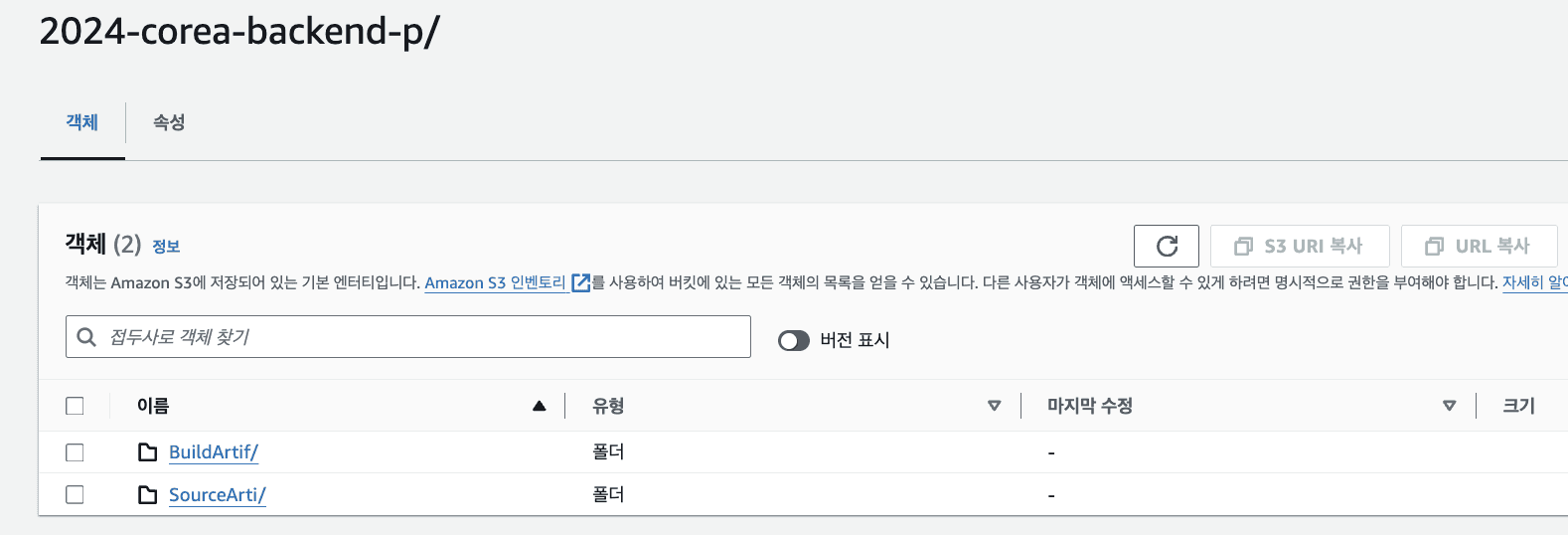1568x535 pixels.
Task: Click the copy icon on URL button
Action: click(1434, 246)
